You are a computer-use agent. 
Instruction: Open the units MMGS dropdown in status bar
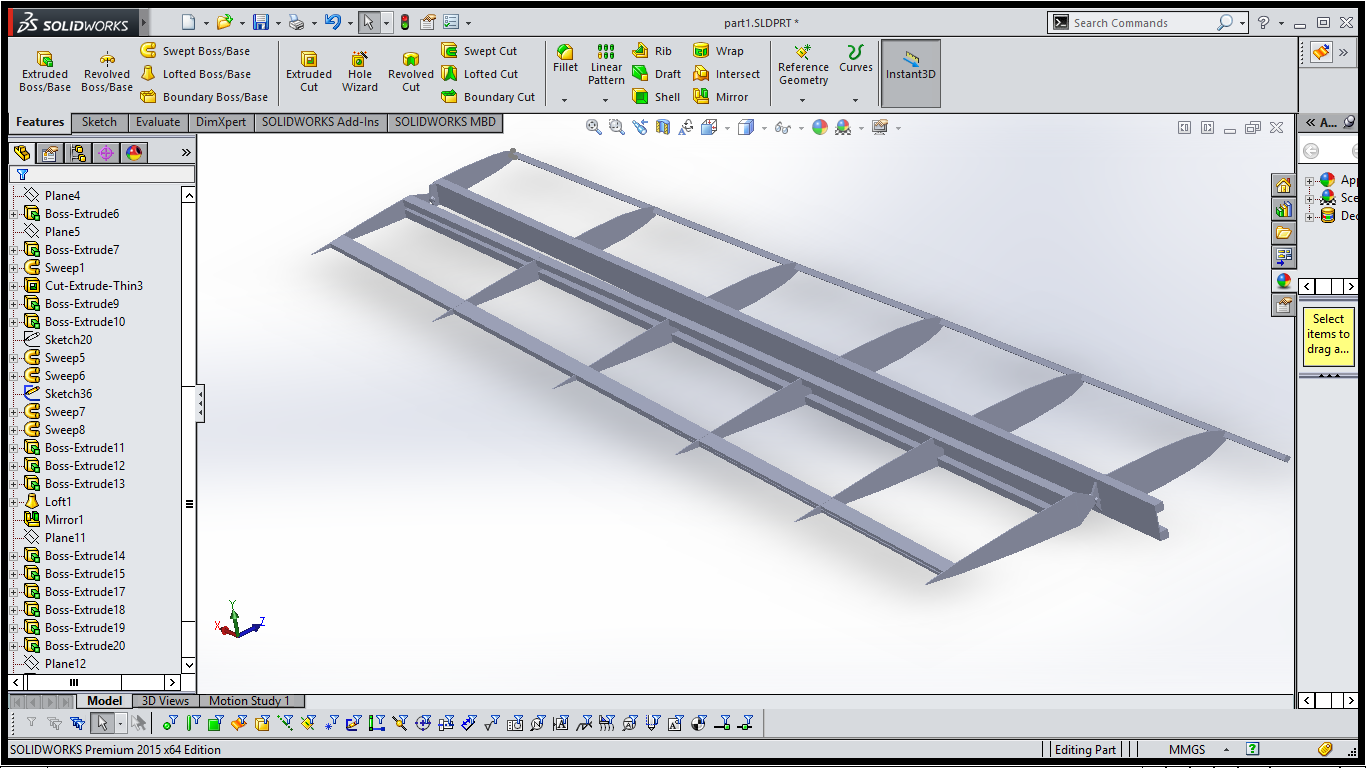[x=1225, y=749]
